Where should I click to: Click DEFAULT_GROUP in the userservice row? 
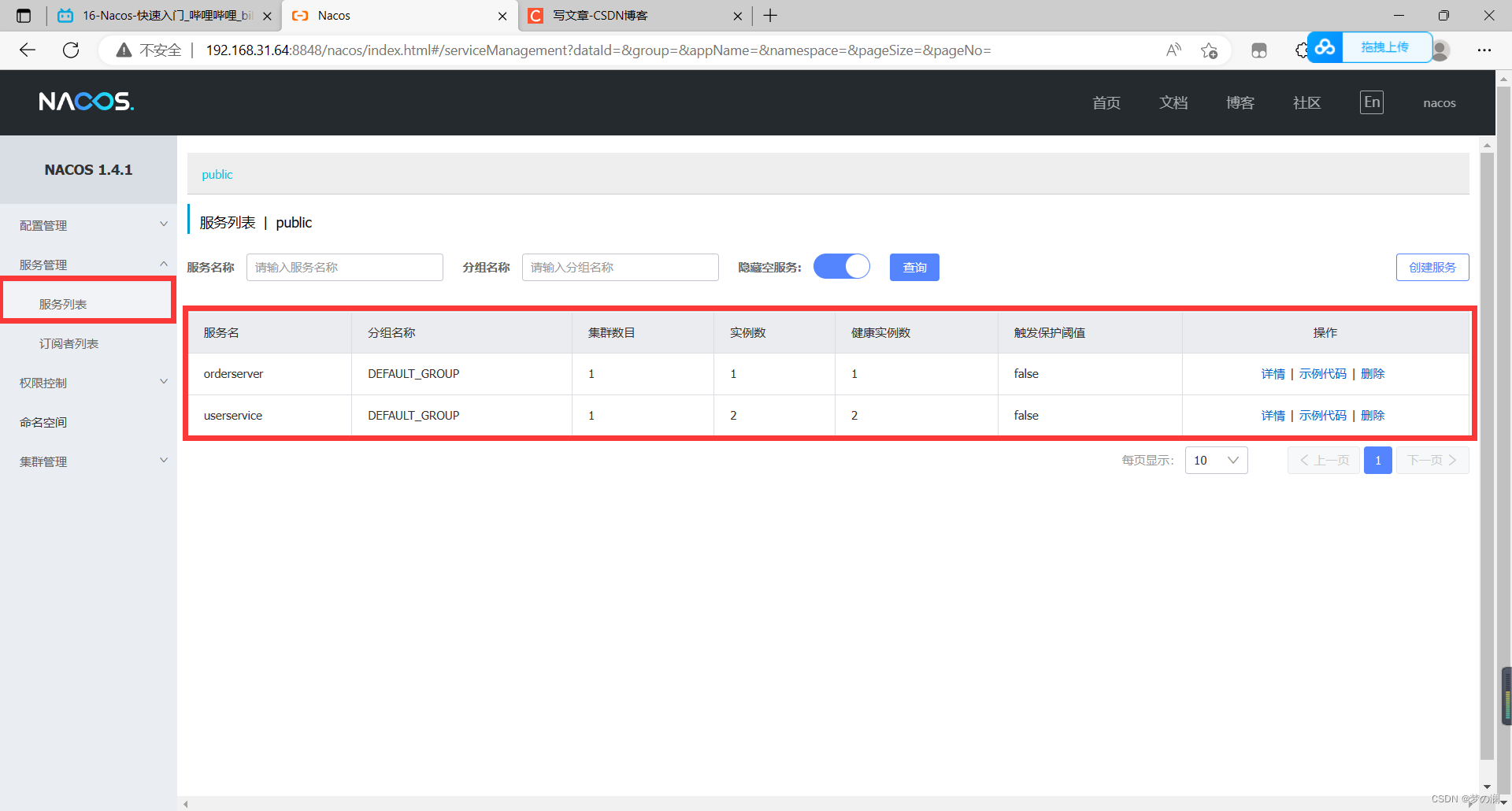coord(413,416)
